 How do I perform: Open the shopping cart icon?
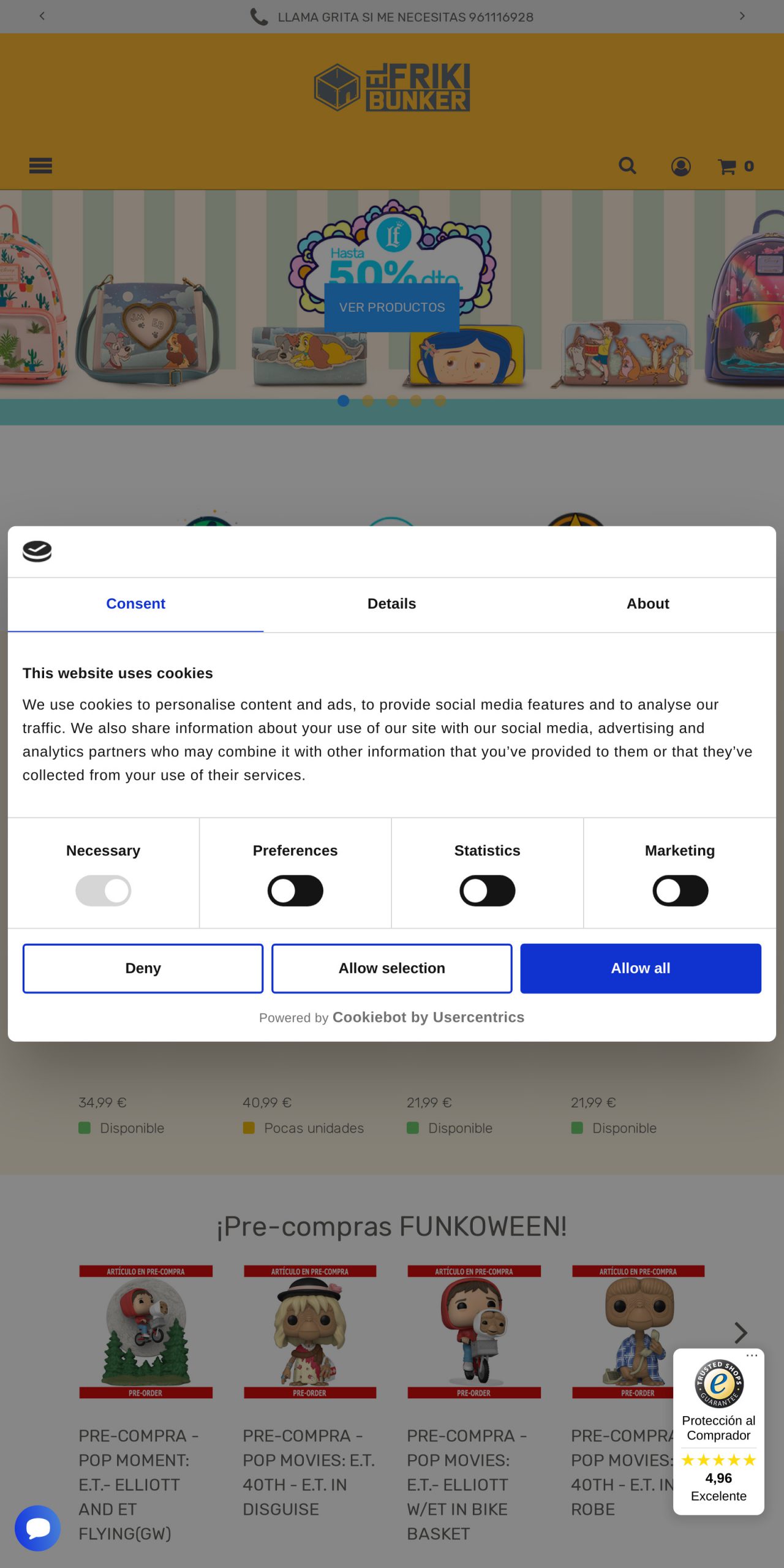(734, 166)
